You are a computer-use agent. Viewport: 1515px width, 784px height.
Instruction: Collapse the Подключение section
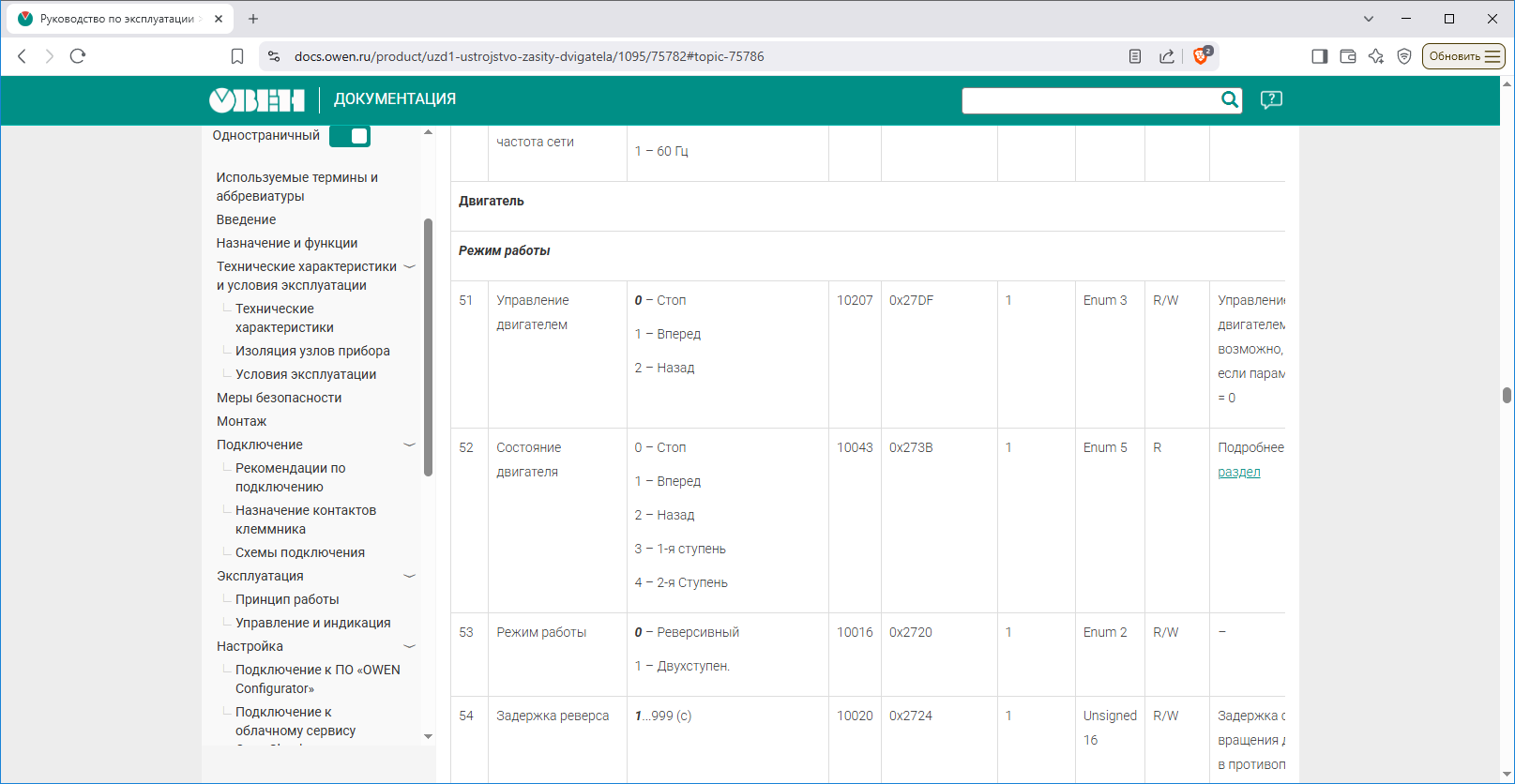[409, 445]
